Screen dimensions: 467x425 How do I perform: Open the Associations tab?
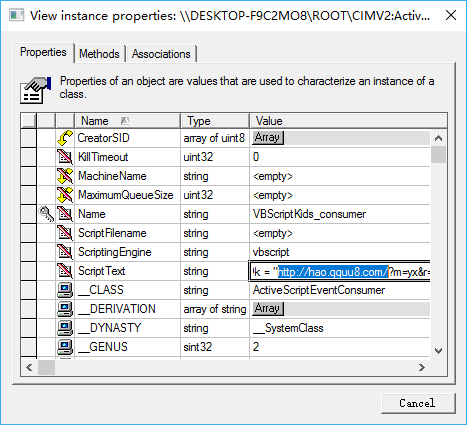tap(161, 54)
